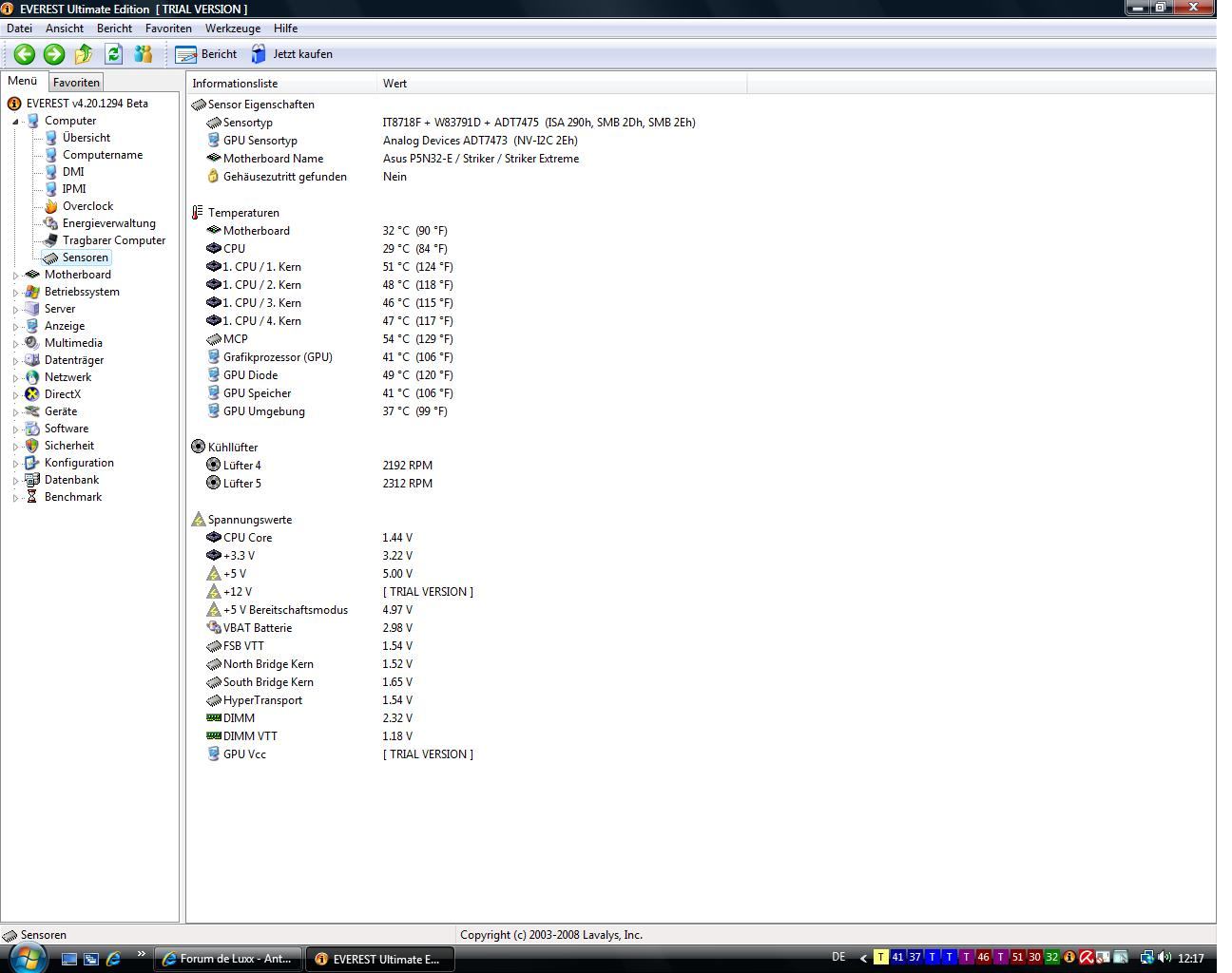The image size is (1232, 973).
Task: Click the Gehäusezutritt gefunden lock icon
Action: click(x=213, y=177)
